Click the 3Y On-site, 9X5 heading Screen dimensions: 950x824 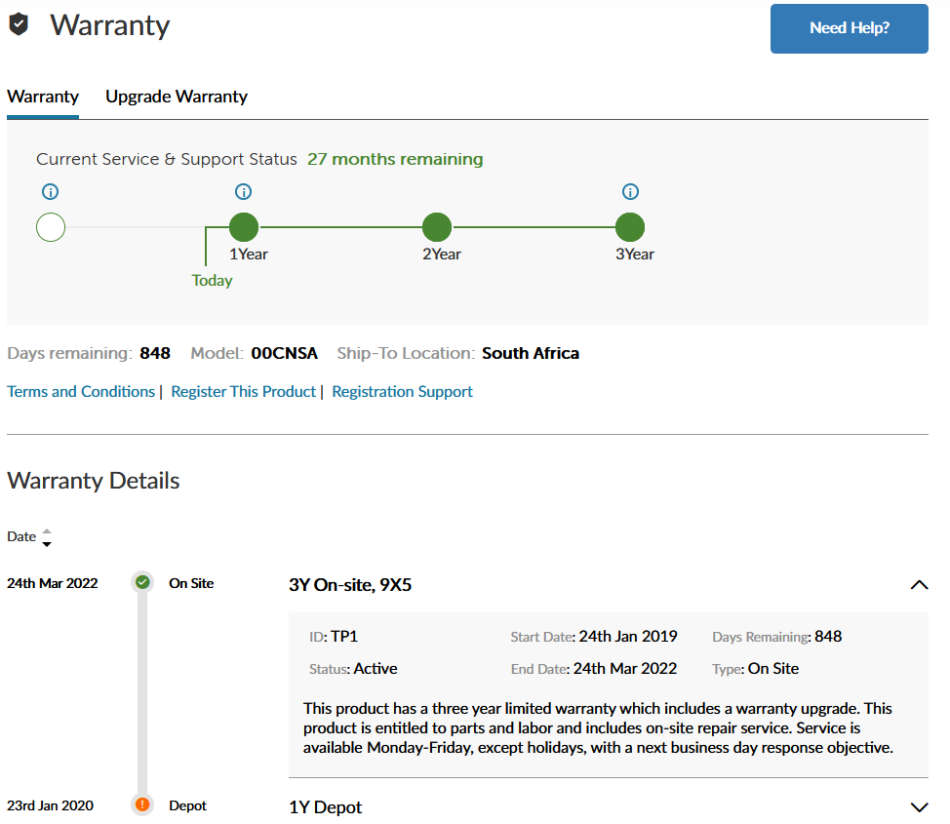[x=350, y=585]
